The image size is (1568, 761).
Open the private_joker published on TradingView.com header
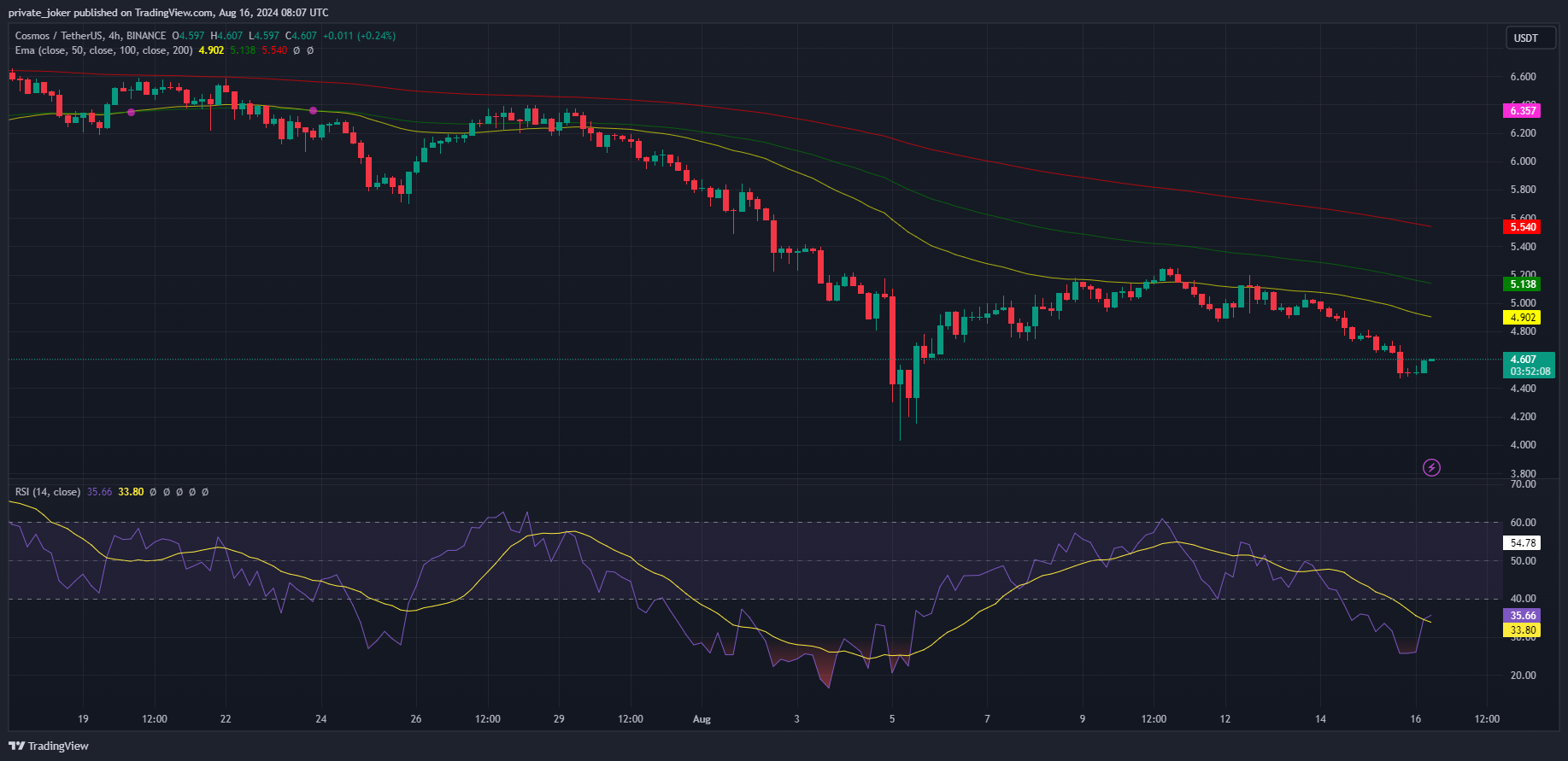pyautogui.click(x=168, y=12)
